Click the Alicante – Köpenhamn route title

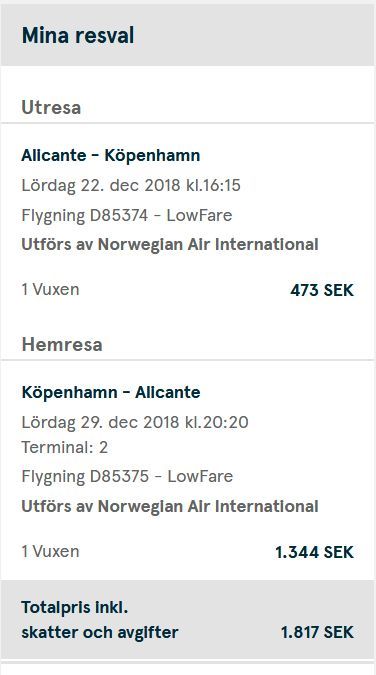tap(111, 155)
